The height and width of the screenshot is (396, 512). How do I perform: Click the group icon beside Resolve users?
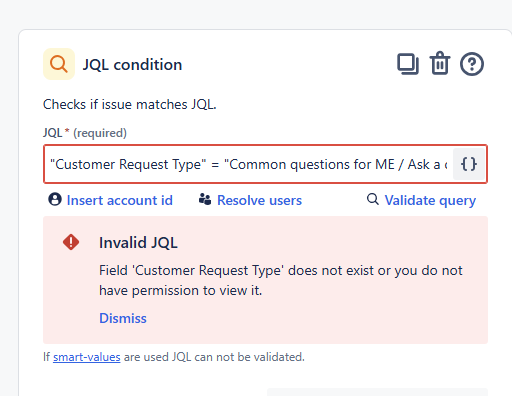pyautogui.click(x=205, y=200)
